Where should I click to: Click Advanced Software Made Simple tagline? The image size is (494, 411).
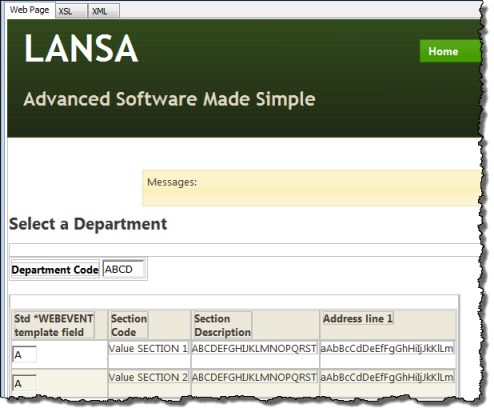(169, 99)
